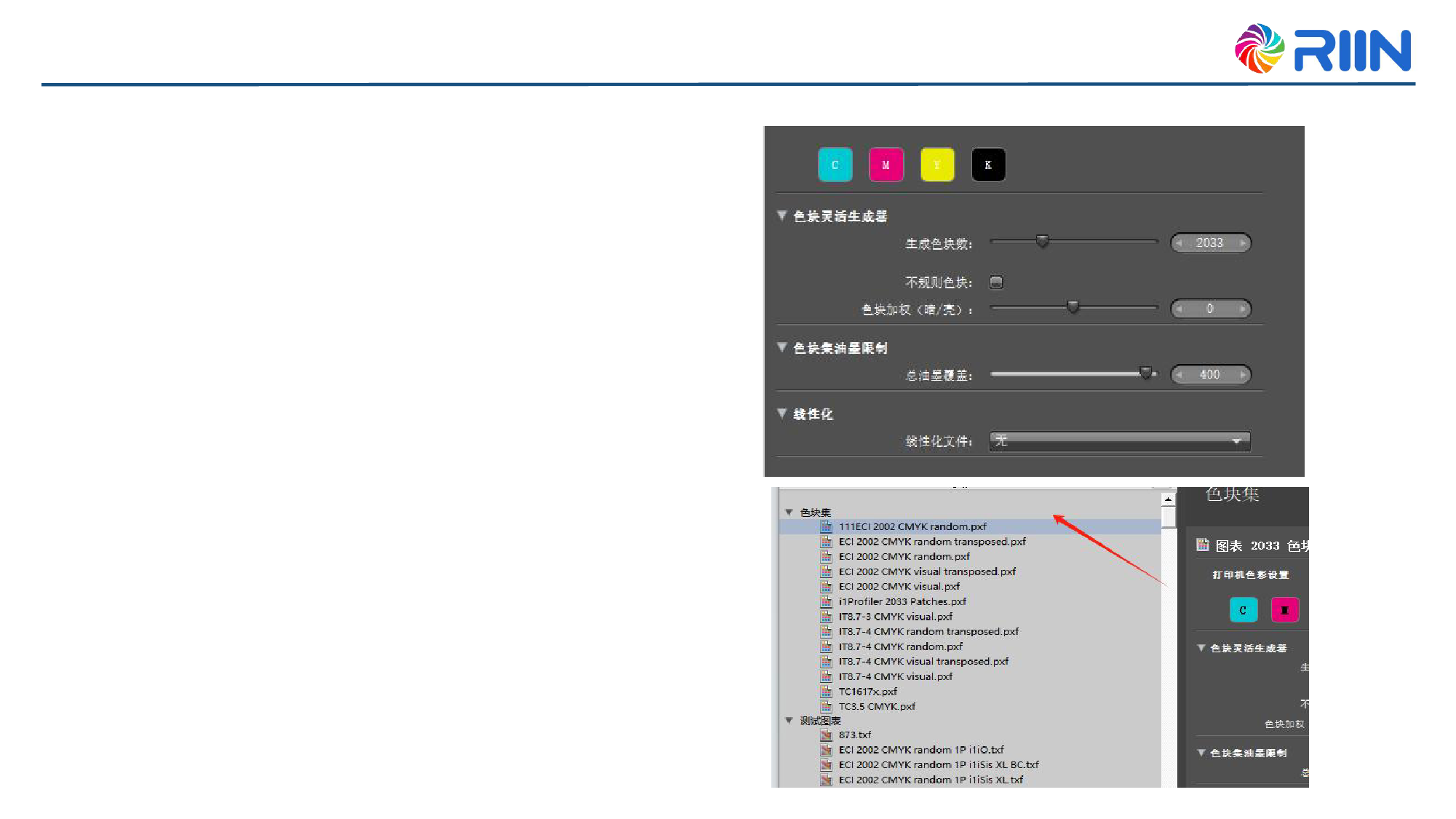Increase 生成色块数 value with right arrow
The image size is (1456, 819).
1243,243
